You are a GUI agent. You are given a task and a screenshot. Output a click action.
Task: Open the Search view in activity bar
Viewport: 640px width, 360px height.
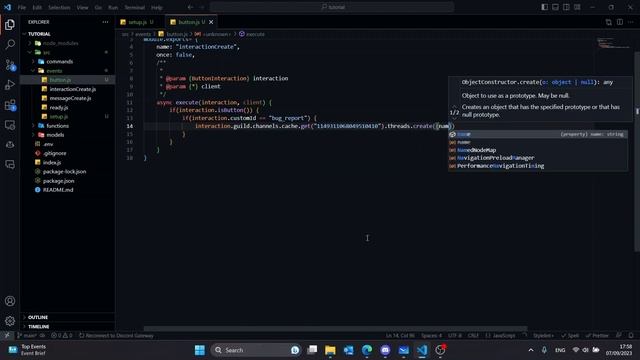pos(10,44)
